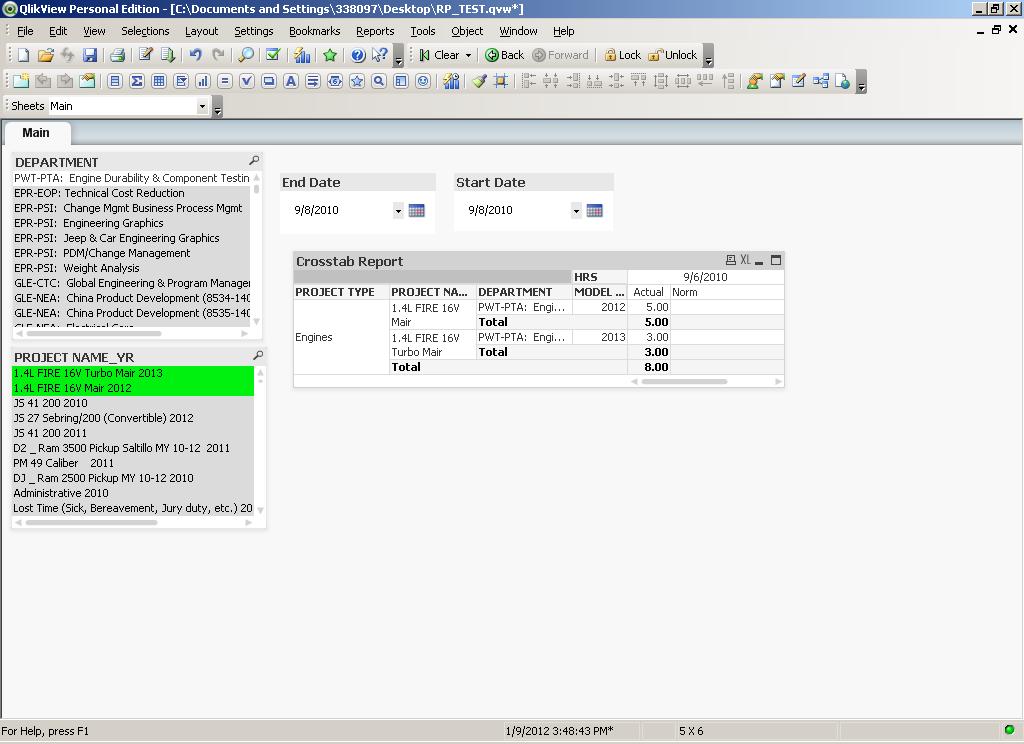
Task: Expand the Clear button dropdown arrow
Action: click(468, 56)
